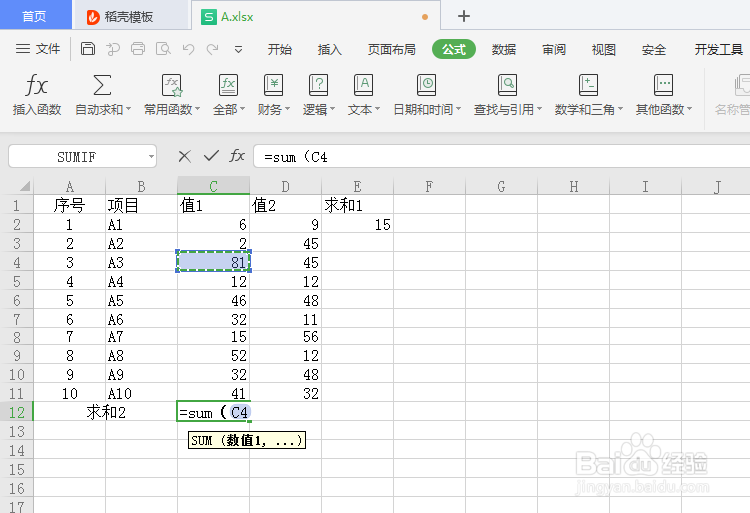This screenshot has width=750, height=513.
Task: Expand the quick access toolbar dropdown
Action: point(238,49)
